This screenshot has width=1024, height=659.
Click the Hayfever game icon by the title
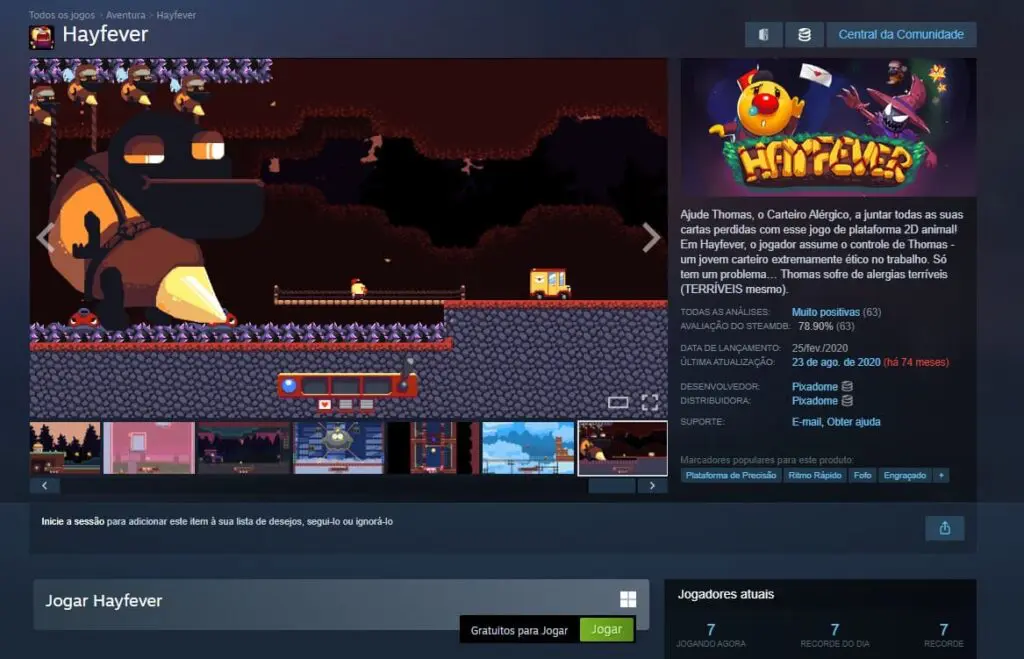click(41, 37)
